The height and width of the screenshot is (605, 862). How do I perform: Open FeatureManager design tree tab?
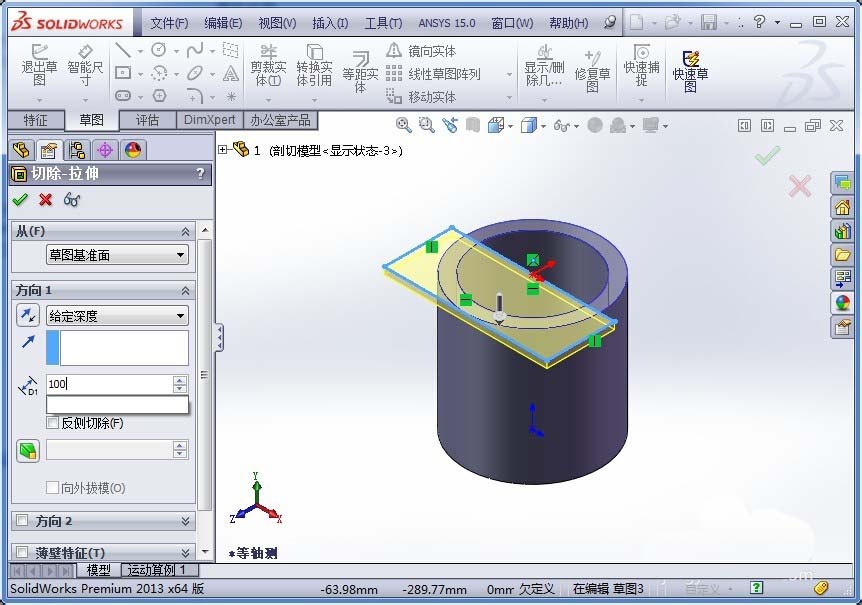21,150
